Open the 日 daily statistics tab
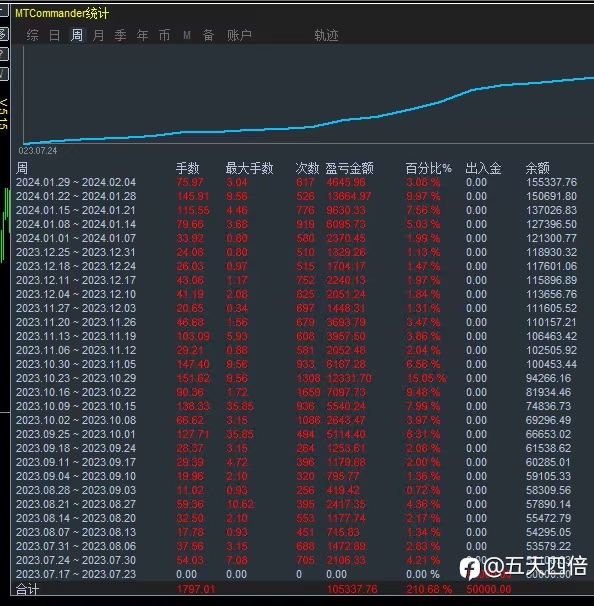 54,36
